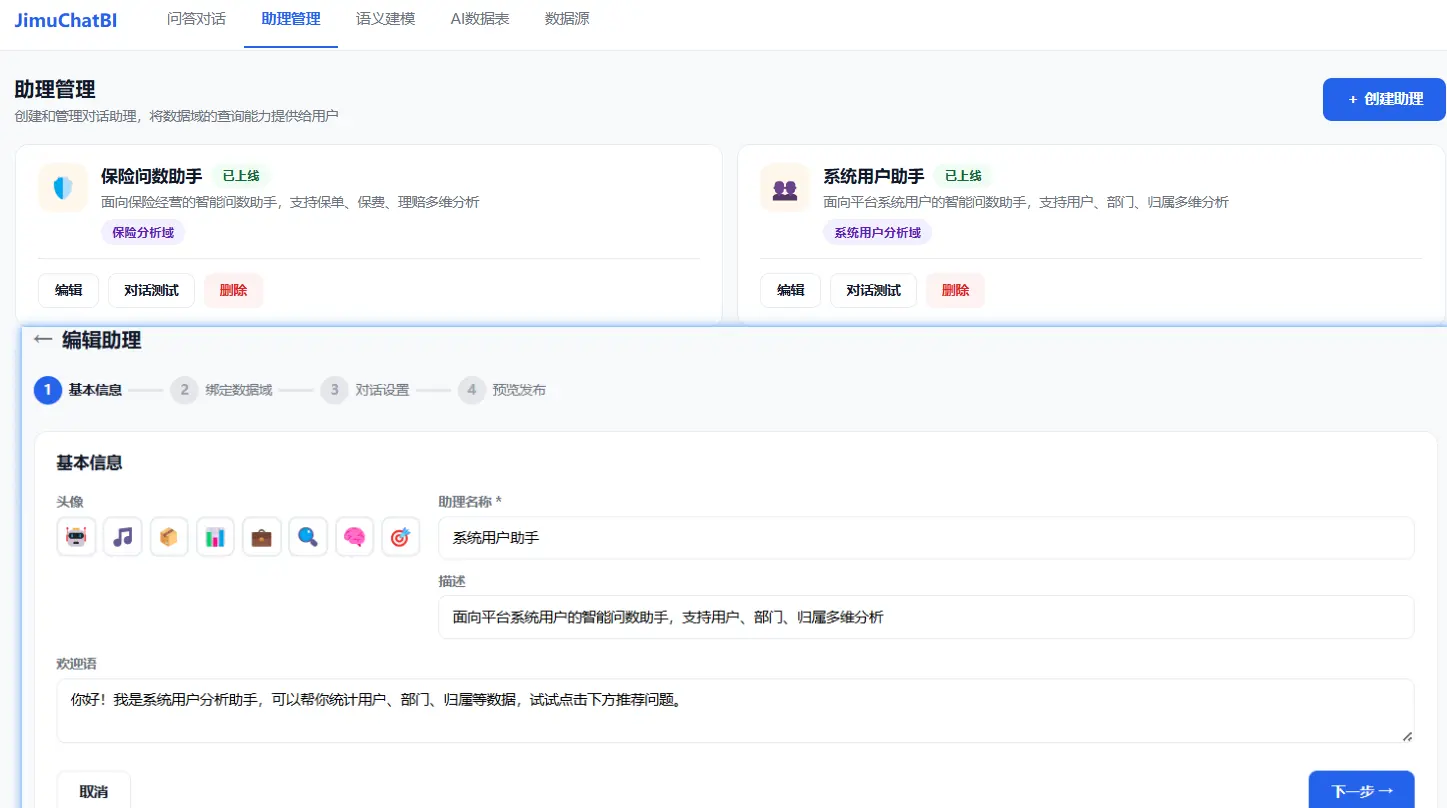Jump to step 4 预览发布
Screen dimensions: 1447x808
click(502, 390)
